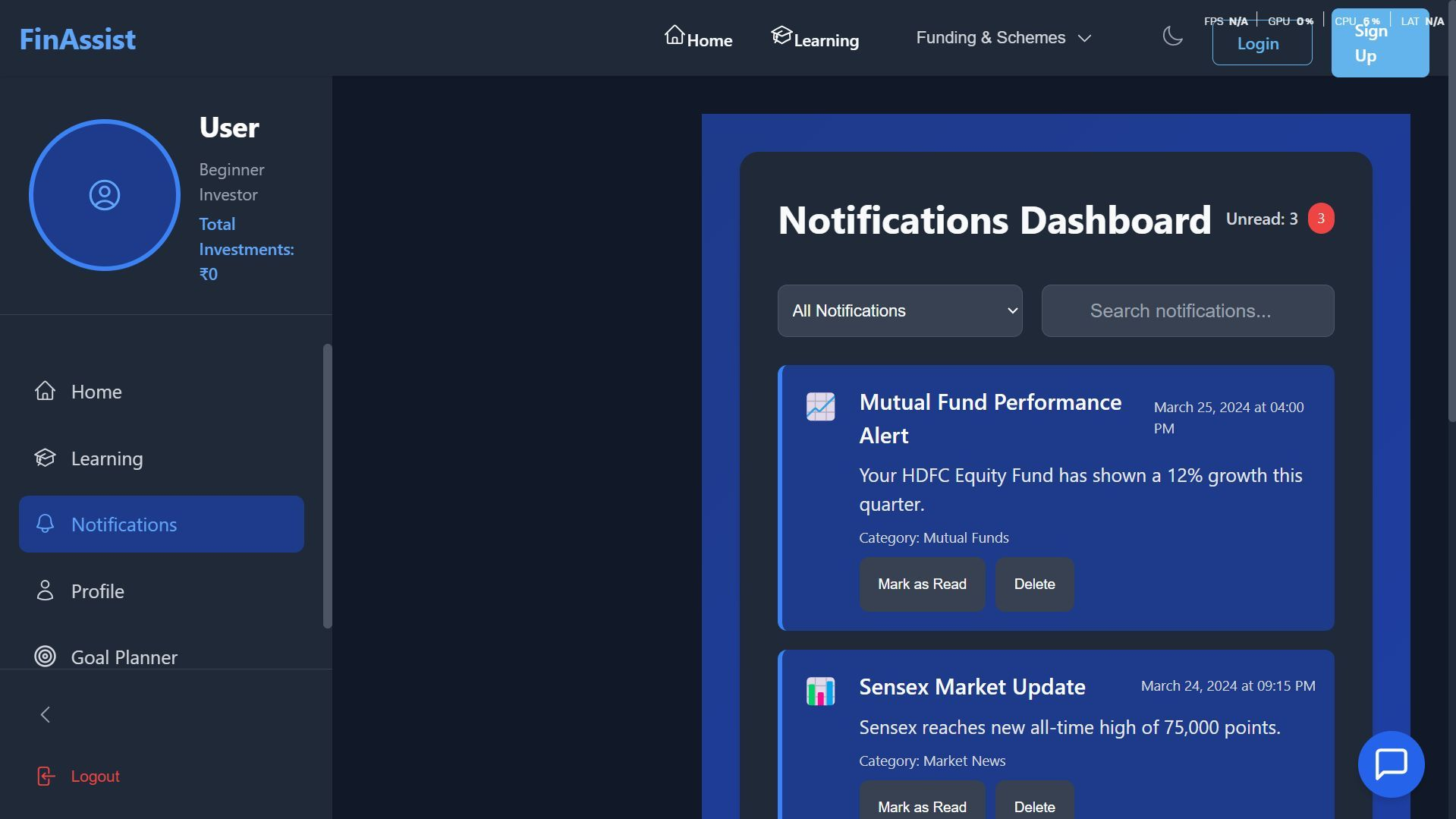Click the user avatar profile circle
The height and width of the screenshot is (819, 1456).
pyautogui.click(x=105, y=195)
